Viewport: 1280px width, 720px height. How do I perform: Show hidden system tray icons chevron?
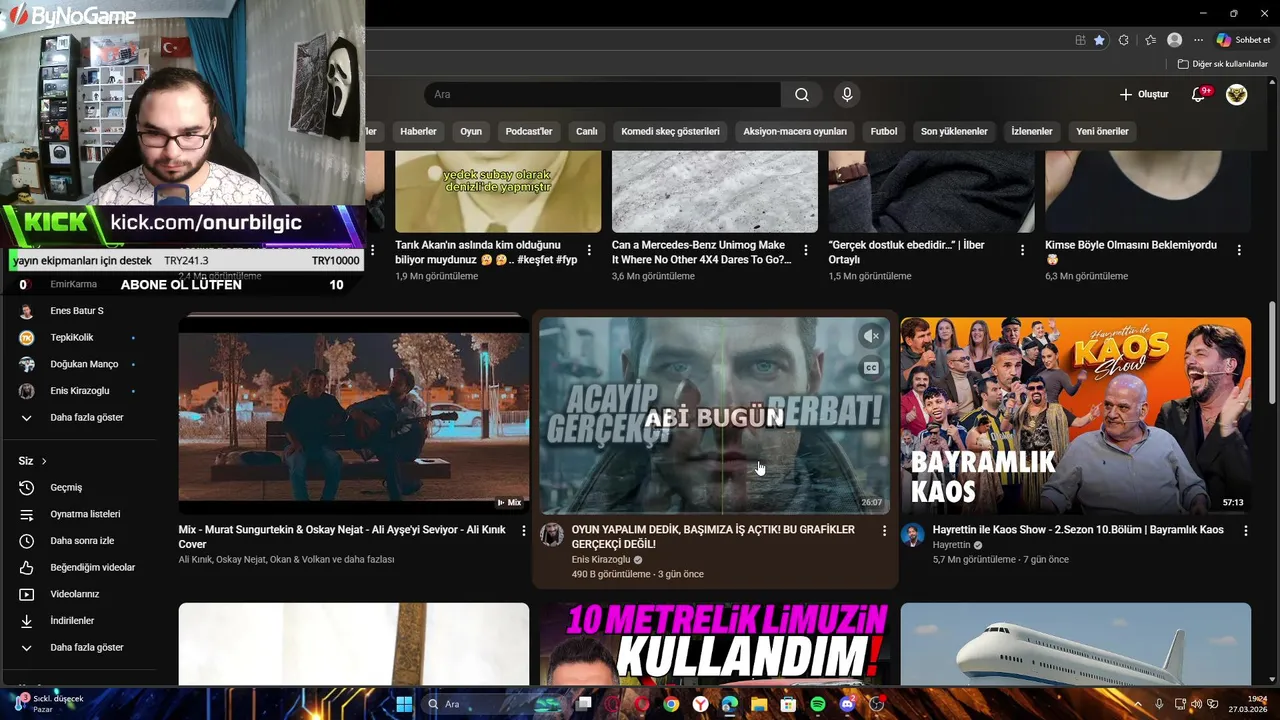[x=1140, y=704]
